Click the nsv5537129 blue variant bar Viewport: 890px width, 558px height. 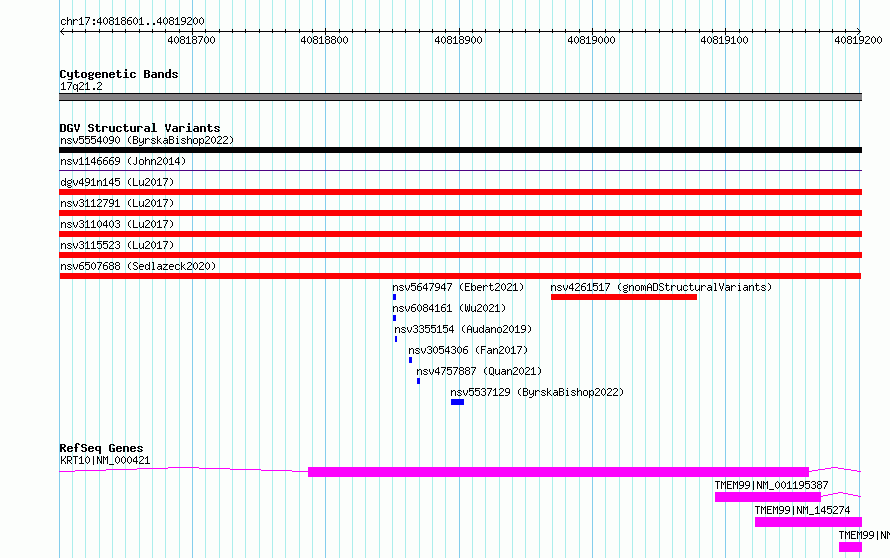[457, 402]
